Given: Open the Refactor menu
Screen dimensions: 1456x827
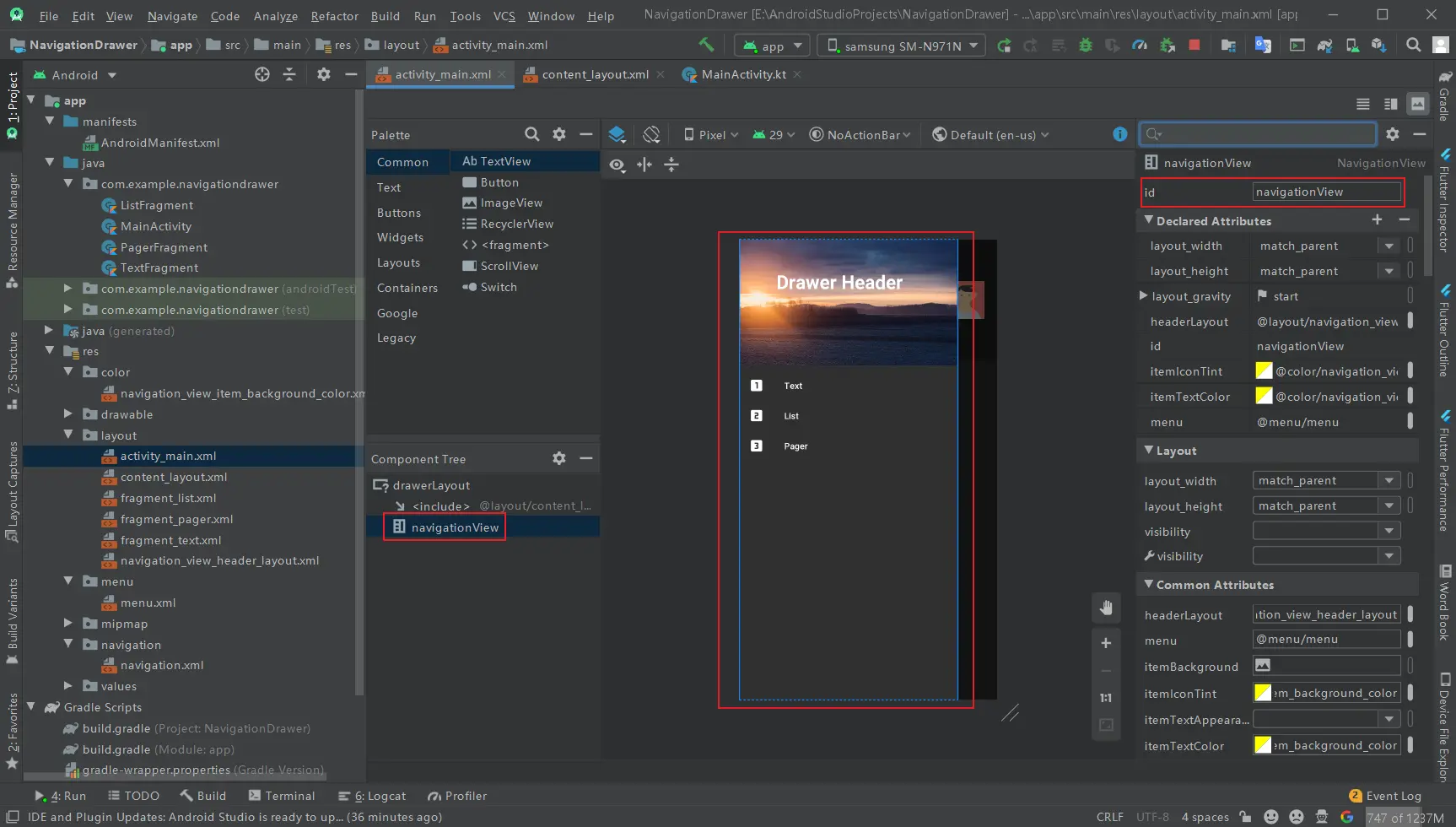Looking at the screenshot, I should pyautogui.click(x=334, y=16).
